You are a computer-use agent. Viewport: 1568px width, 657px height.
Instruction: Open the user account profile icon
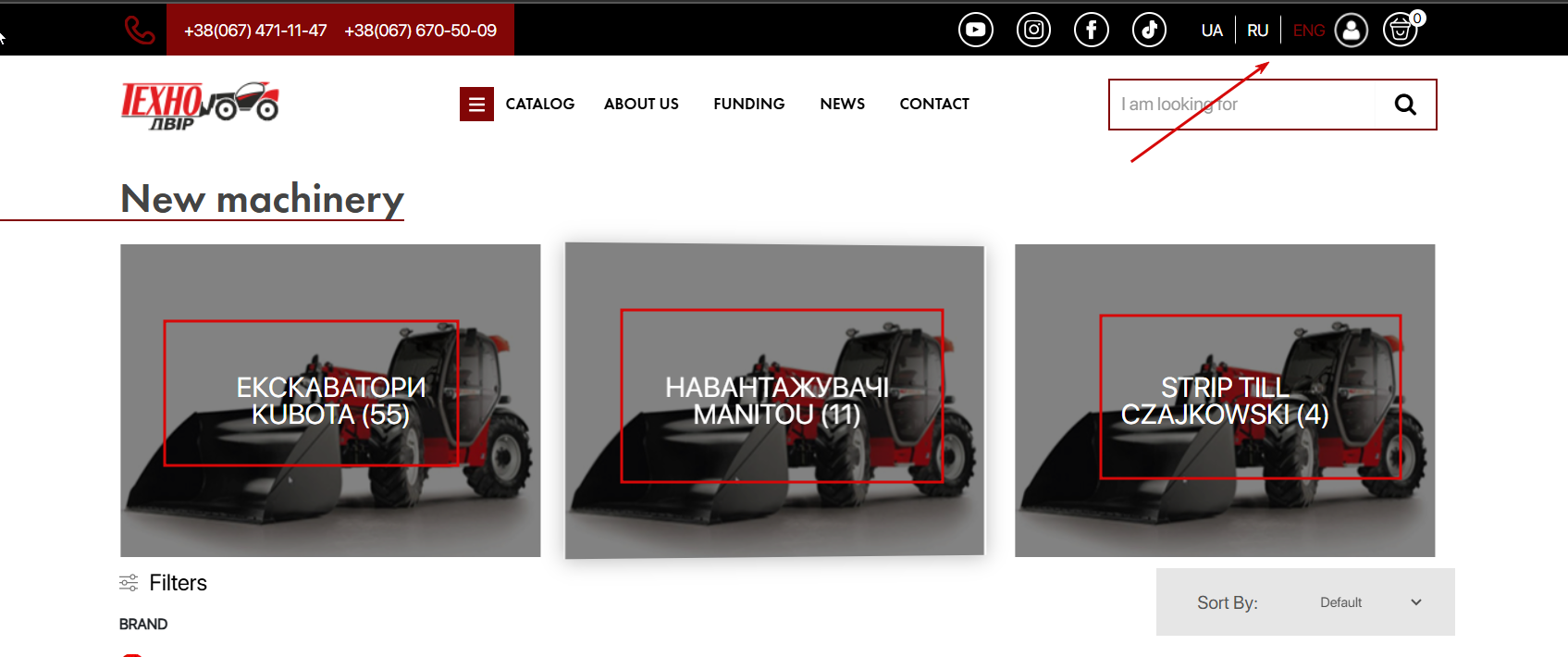pyautogui.click(x=1352, y=30)
